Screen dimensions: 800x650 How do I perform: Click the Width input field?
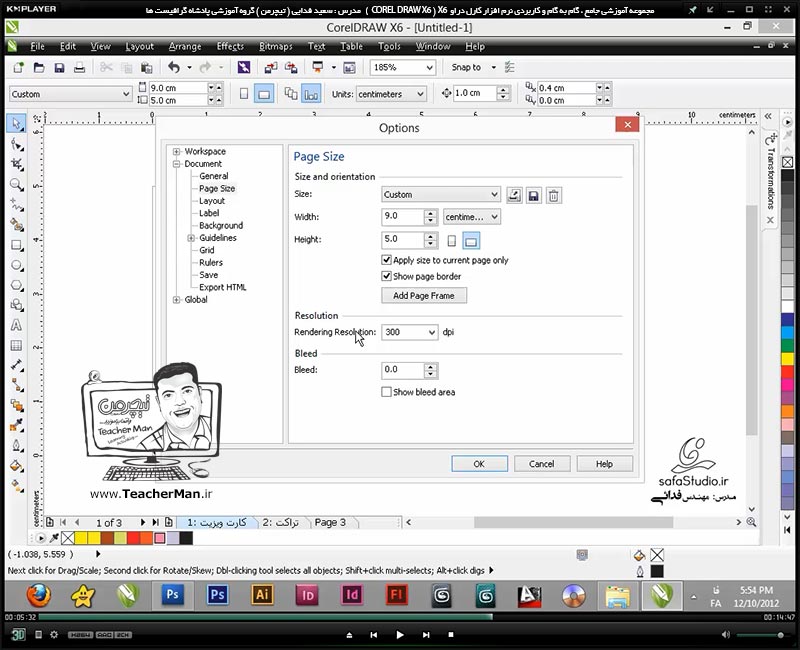click(403, 216)
